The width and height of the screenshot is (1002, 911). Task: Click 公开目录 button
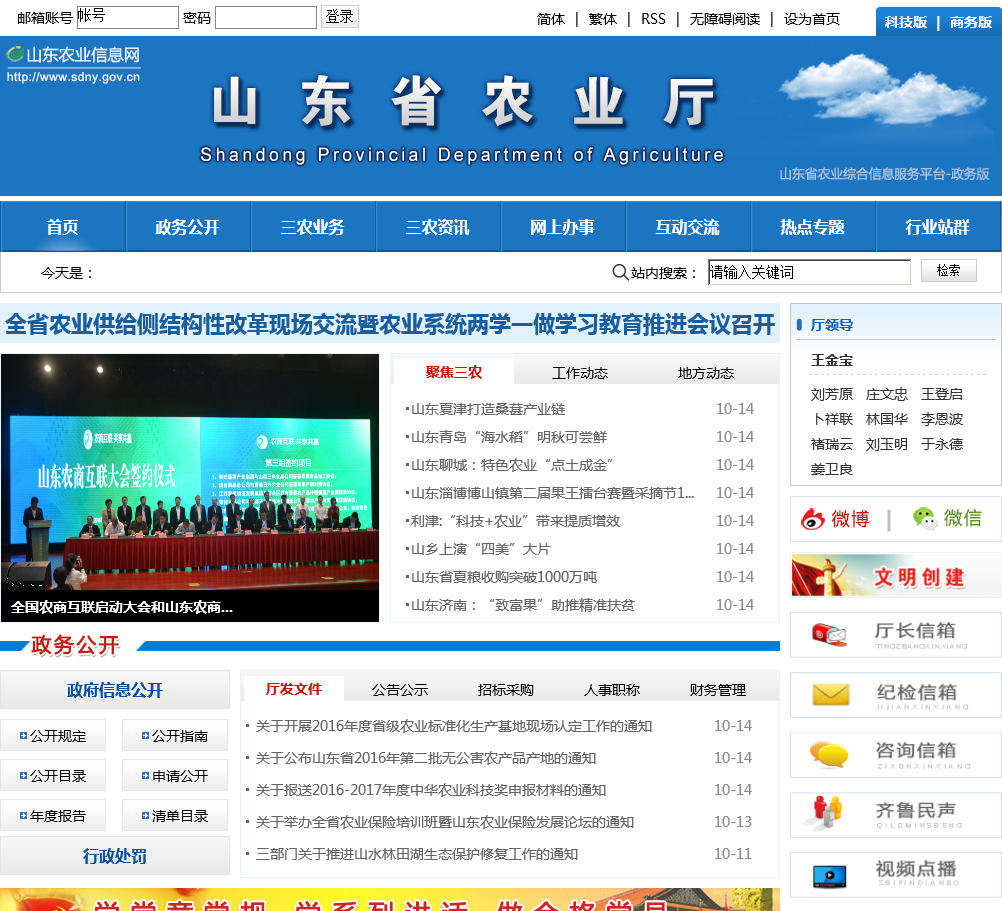[53, 776]
